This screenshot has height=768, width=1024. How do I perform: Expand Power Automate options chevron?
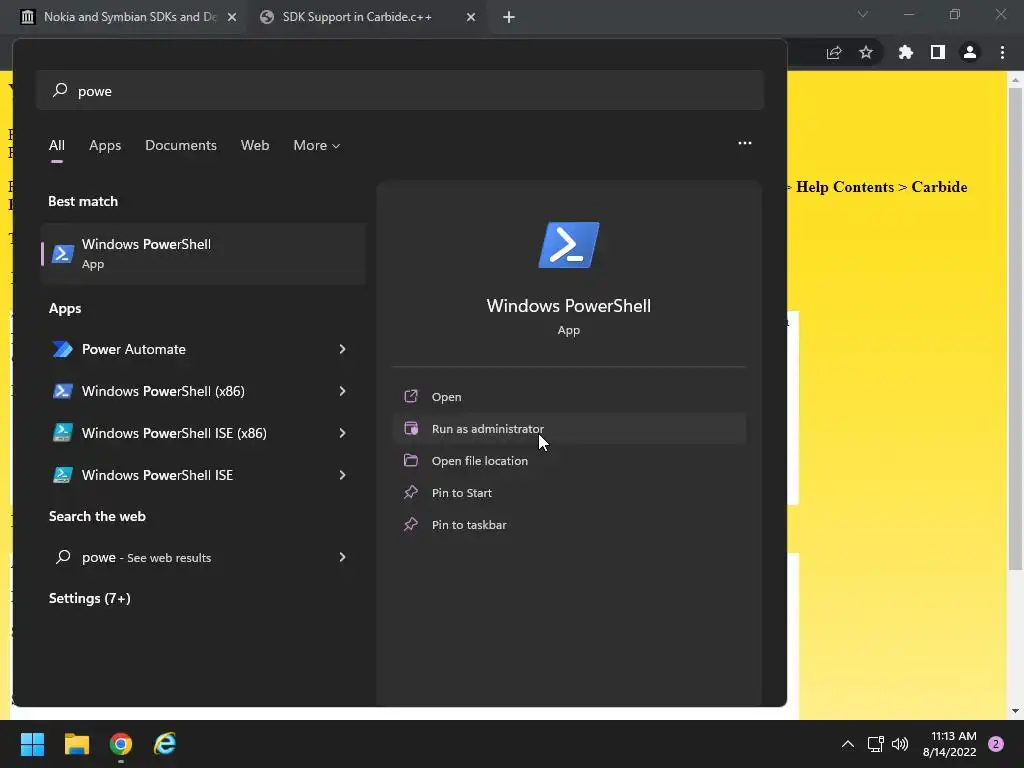coord(342,349)
